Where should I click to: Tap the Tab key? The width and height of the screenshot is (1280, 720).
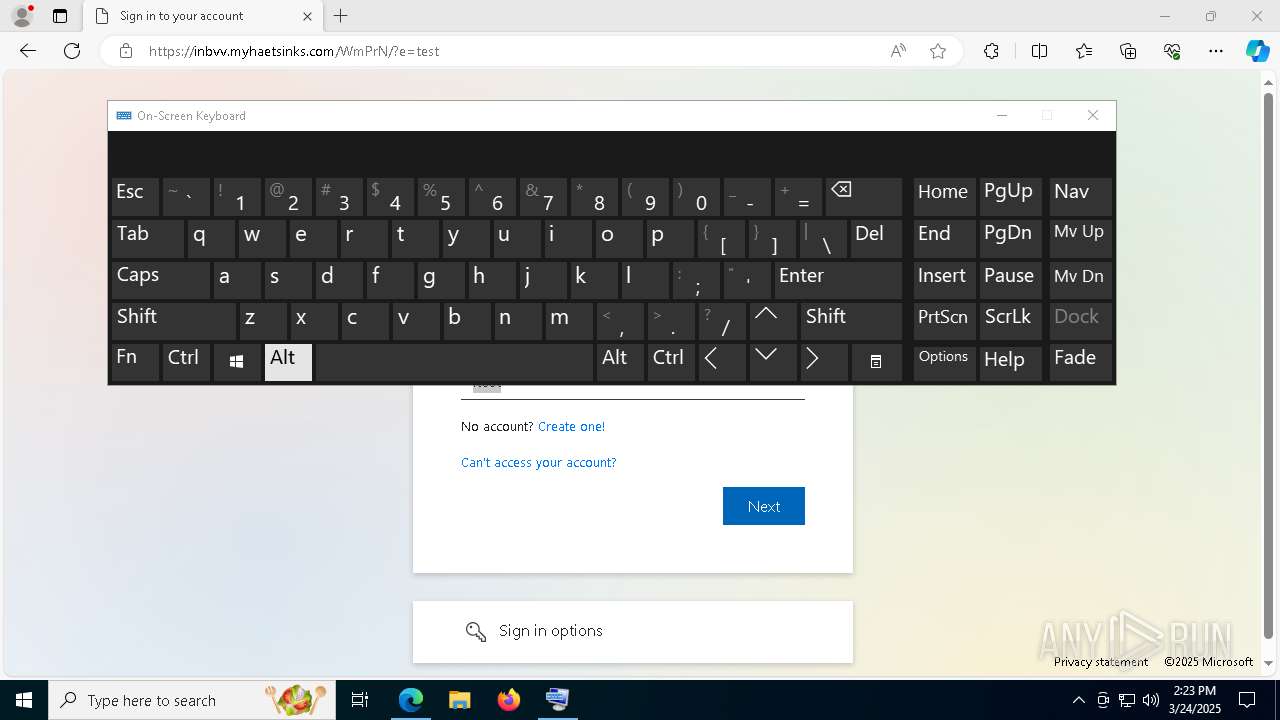pos(148,239)
